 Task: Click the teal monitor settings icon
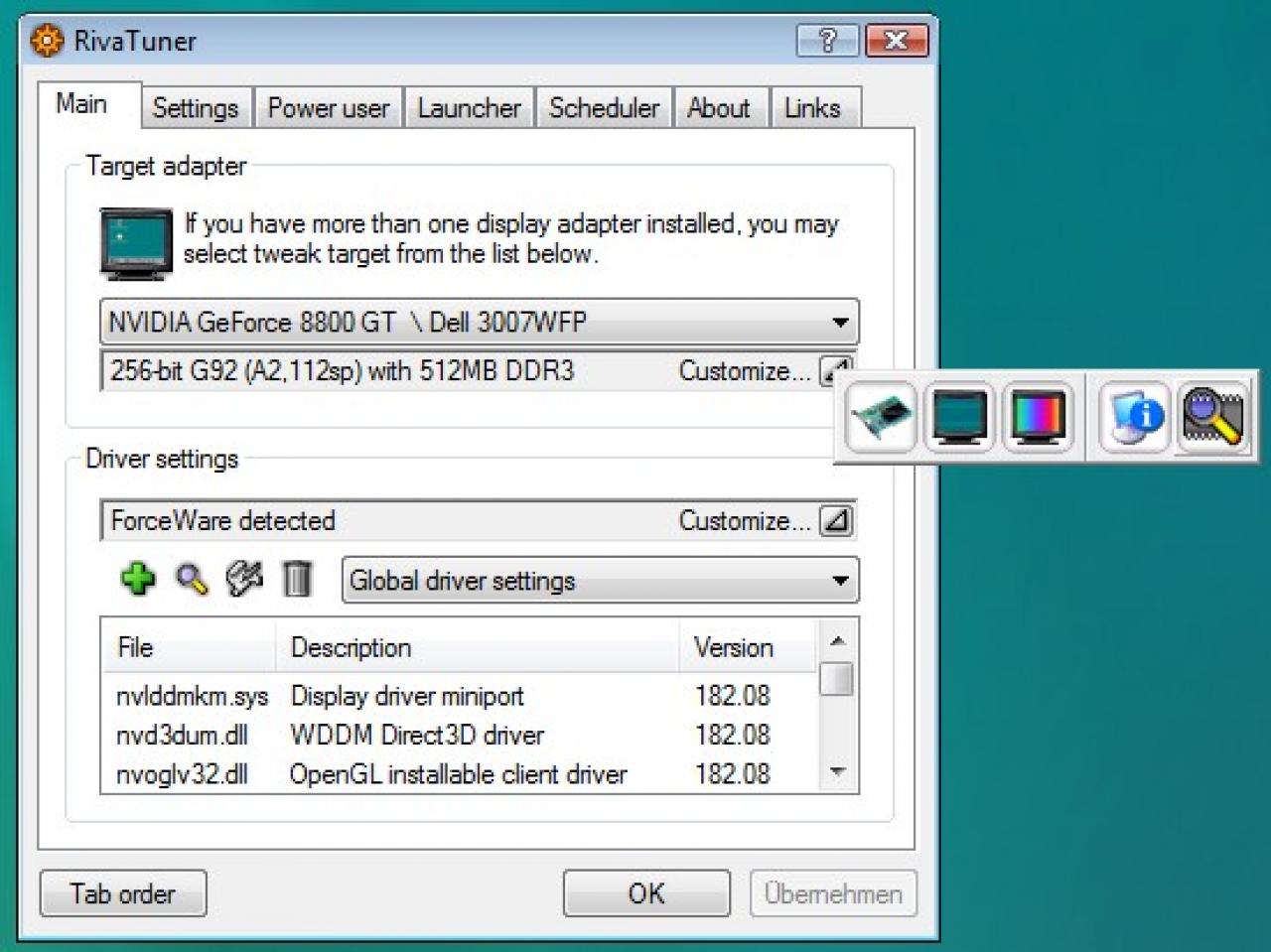(959, 417)
